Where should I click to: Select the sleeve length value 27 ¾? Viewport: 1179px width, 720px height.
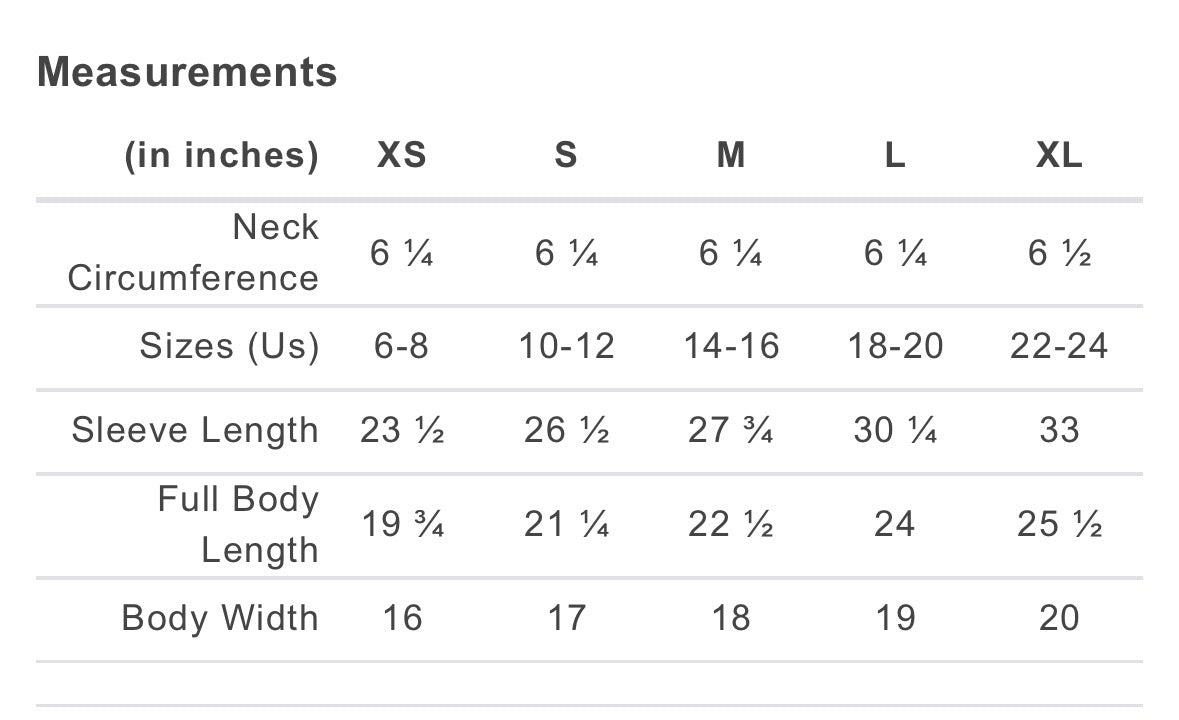click(730, 430)
